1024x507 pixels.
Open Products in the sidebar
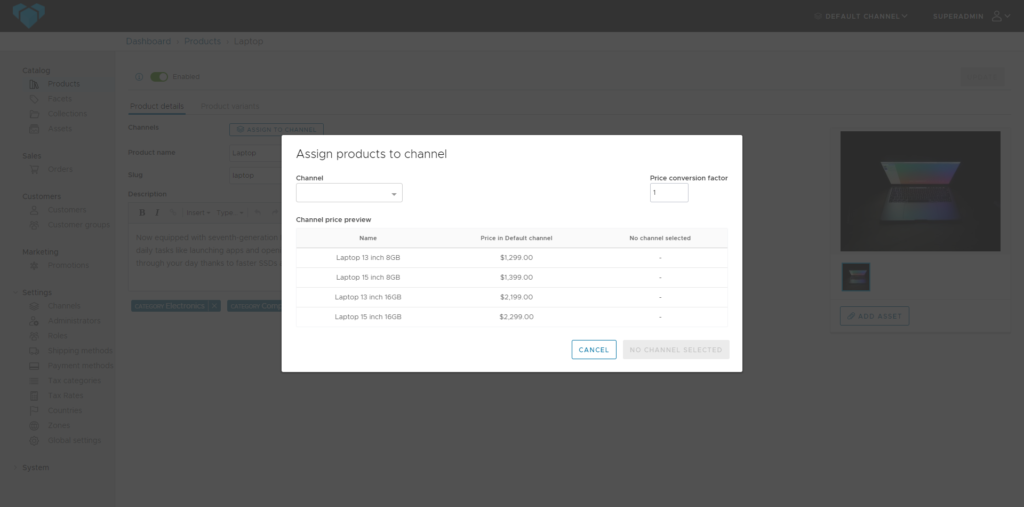(x=63, y=84)
